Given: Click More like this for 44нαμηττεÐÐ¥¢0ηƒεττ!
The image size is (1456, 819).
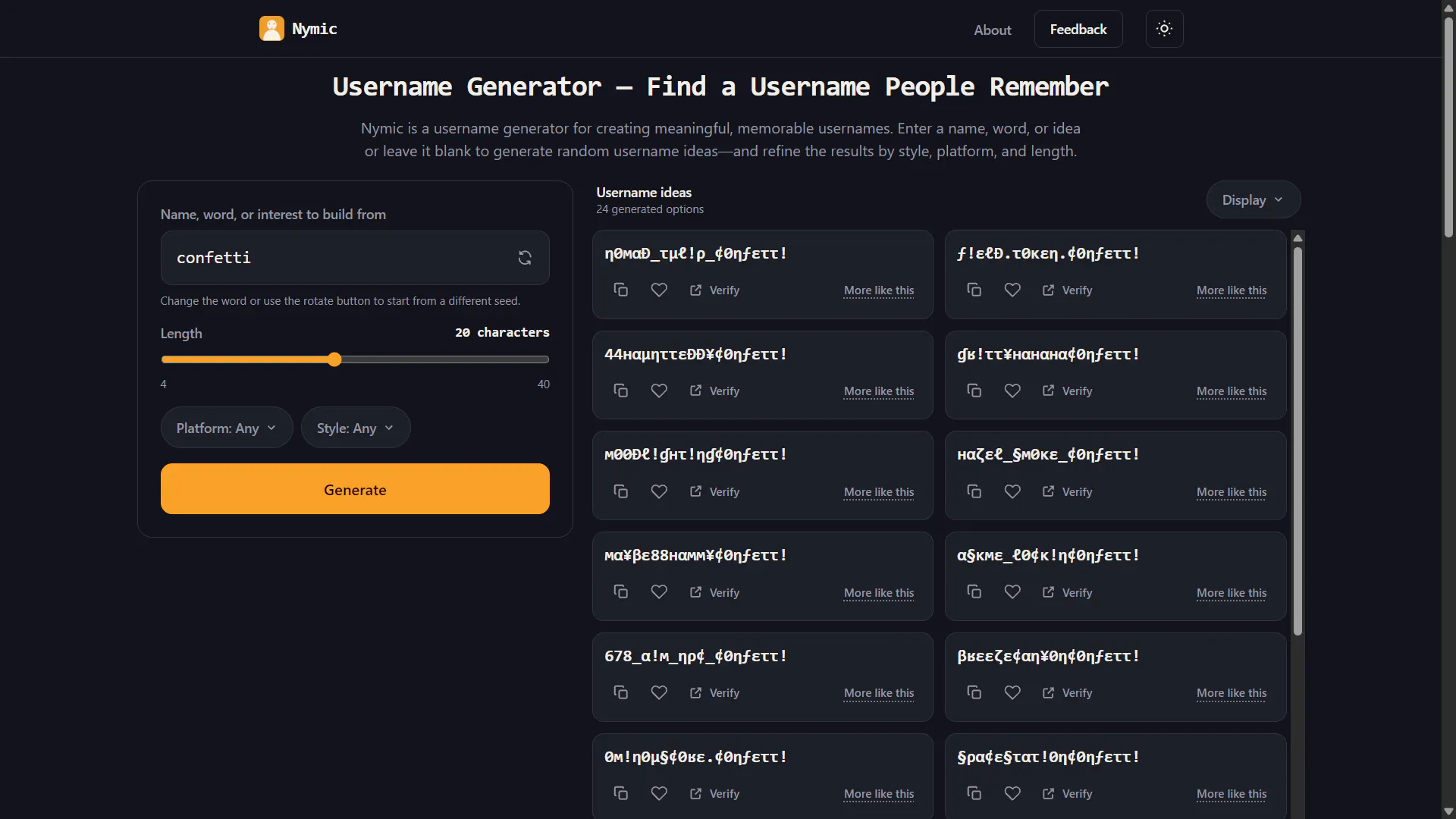Looking at the screenshot, I should click(879, 391).
